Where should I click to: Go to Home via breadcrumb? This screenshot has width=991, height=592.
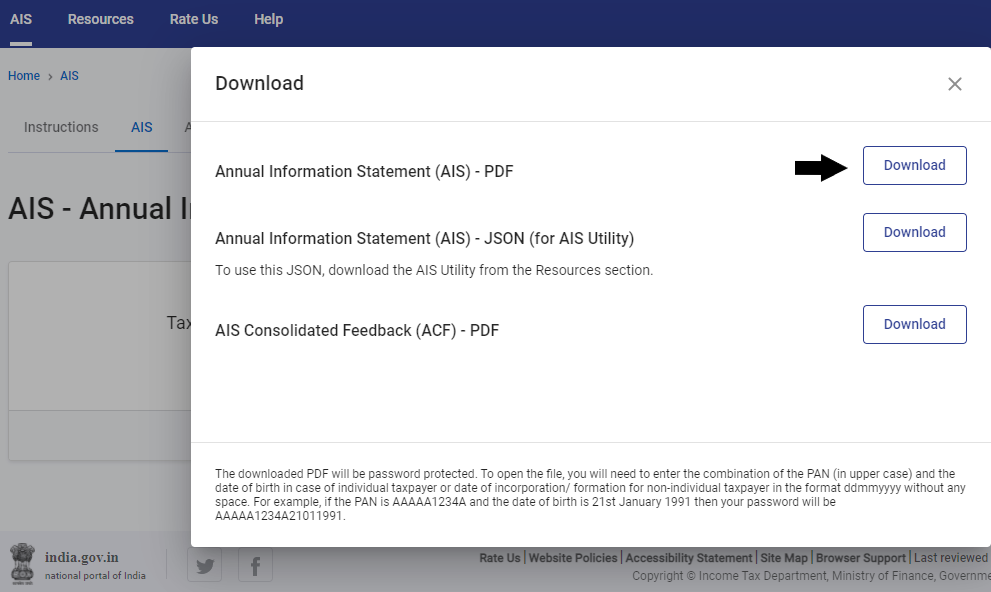click(24, 76)
